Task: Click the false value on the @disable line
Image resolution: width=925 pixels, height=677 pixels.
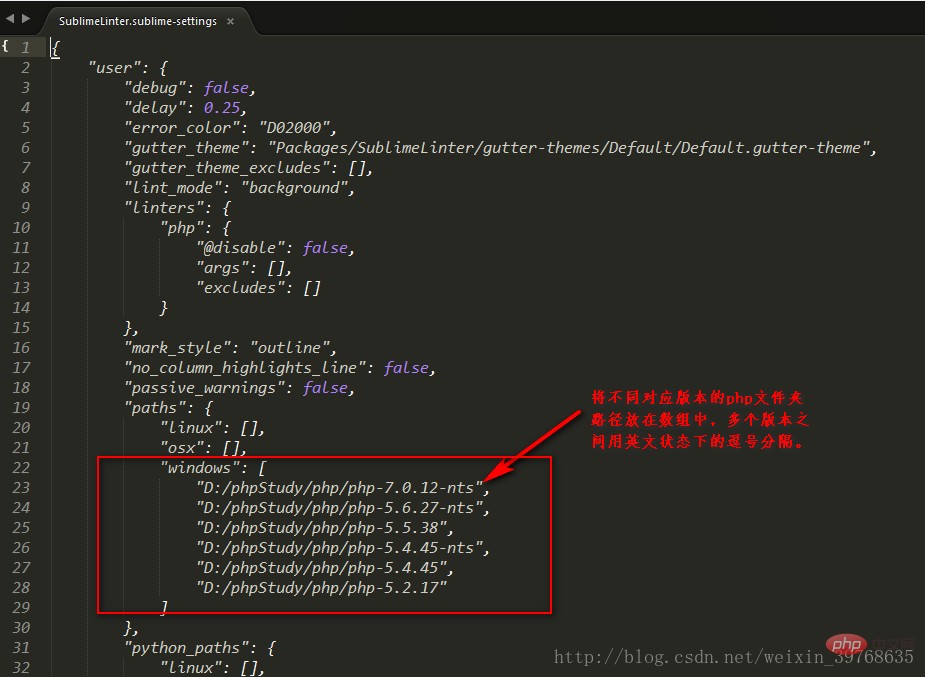Action: pyautogui.click(x=325, y=248)
